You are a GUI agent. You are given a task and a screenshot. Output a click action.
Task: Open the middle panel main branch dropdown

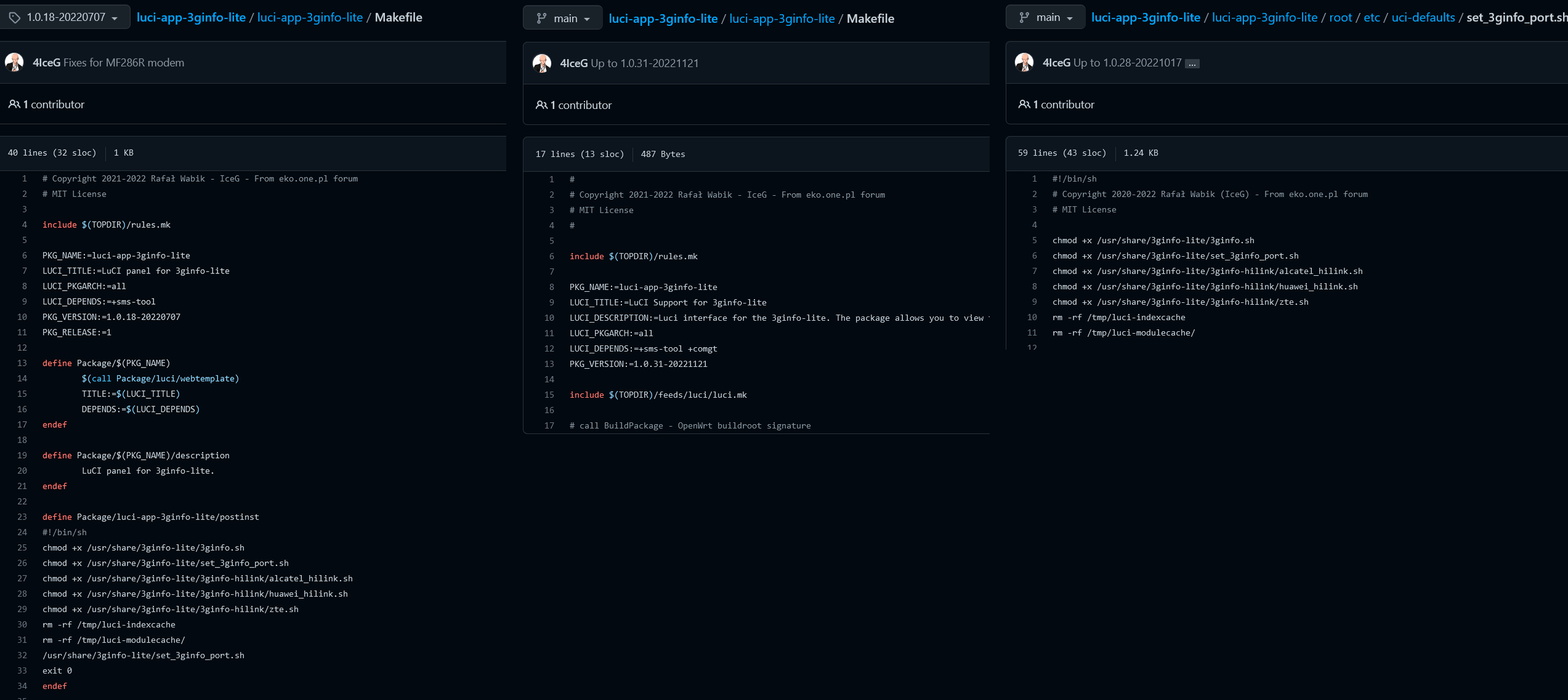click(x=562, y=18)
